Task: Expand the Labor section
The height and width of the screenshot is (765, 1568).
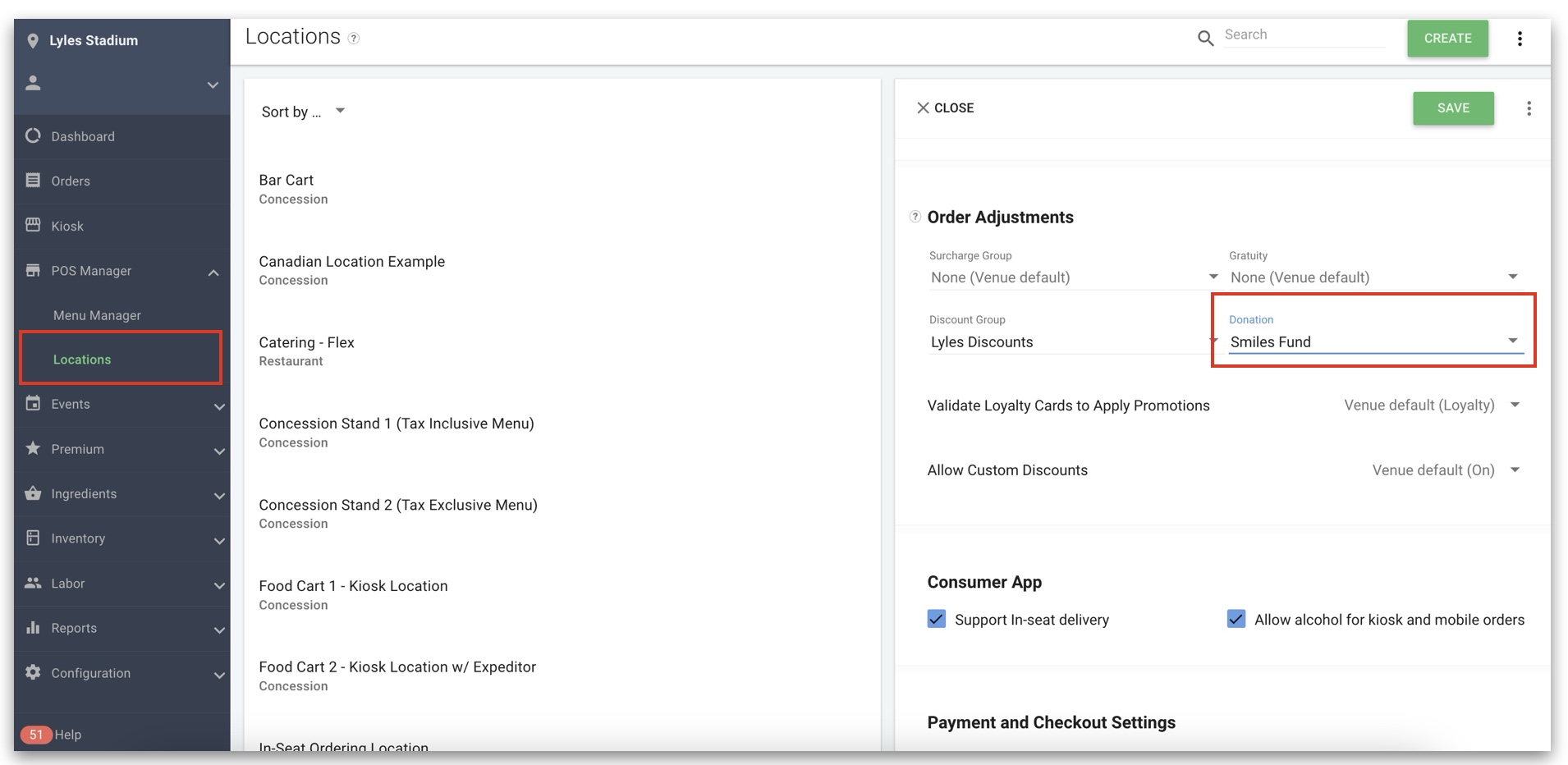Action: click(219, 585)
